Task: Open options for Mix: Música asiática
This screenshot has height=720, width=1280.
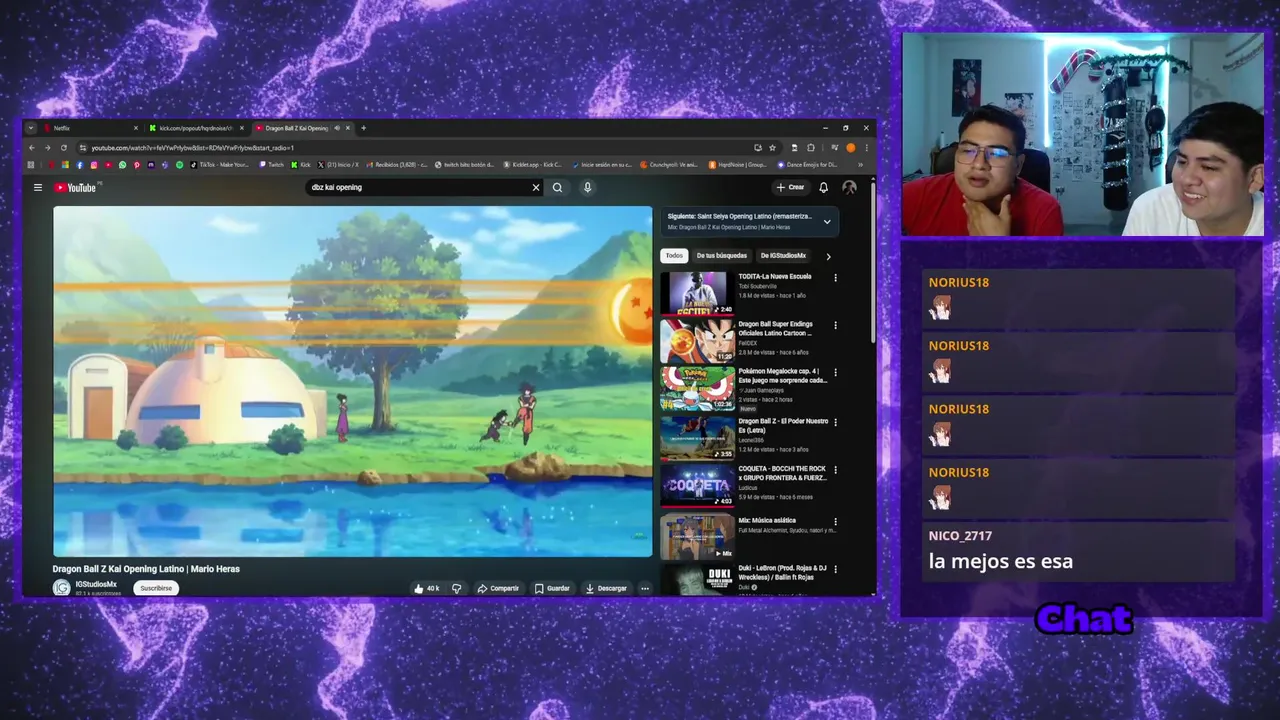Action: pyautogui.click(x=835, y=522)
